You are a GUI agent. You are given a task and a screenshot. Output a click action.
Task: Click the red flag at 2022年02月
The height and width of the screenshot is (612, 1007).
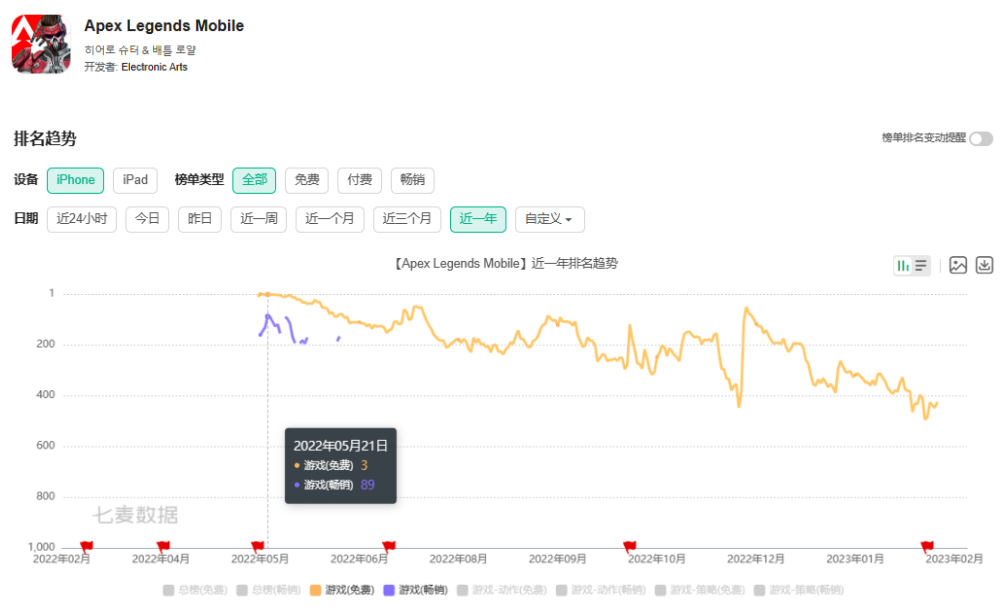(87, 546)
